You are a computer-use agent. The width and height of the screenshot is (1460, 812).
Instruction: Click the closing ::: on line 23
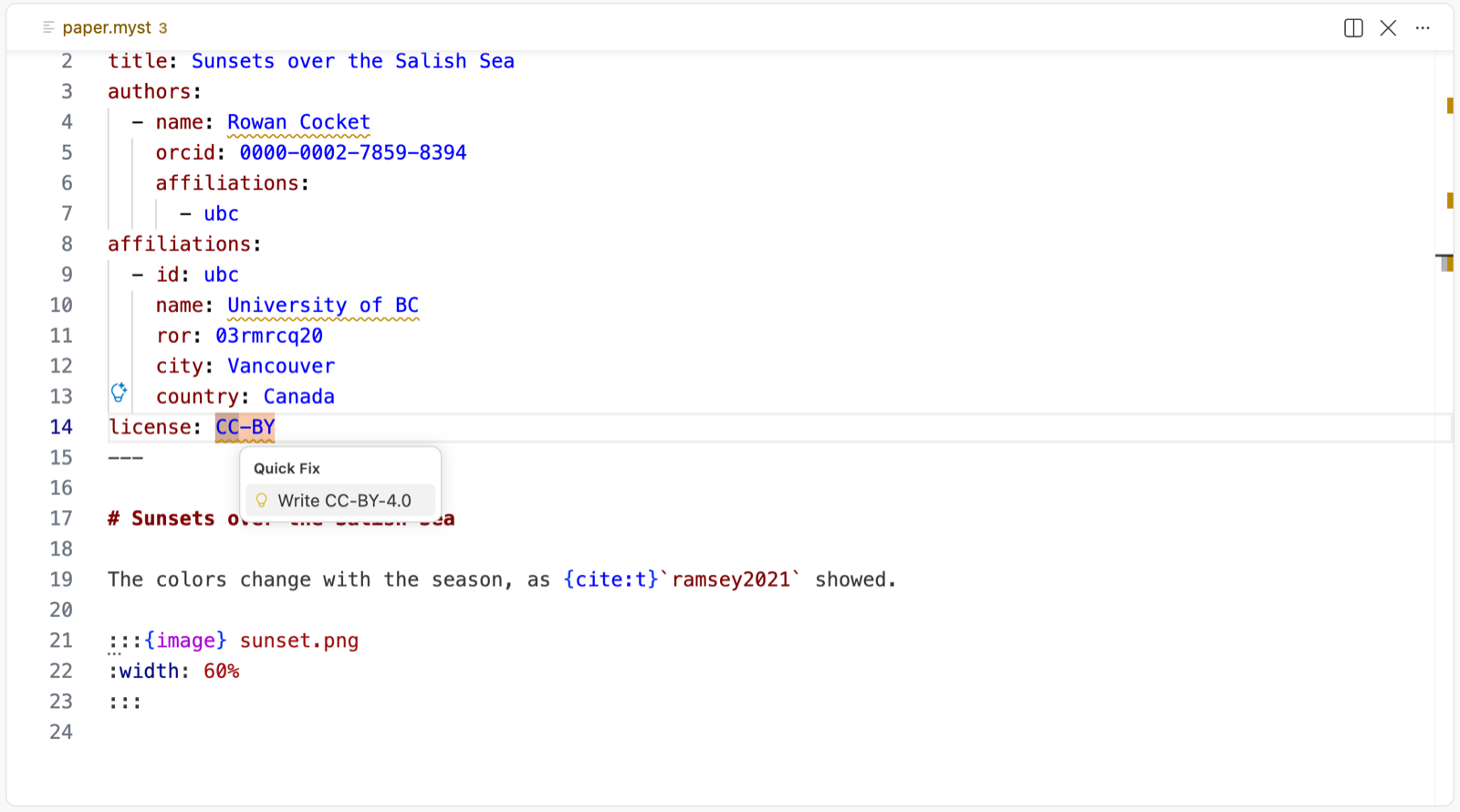click(125, 702)
